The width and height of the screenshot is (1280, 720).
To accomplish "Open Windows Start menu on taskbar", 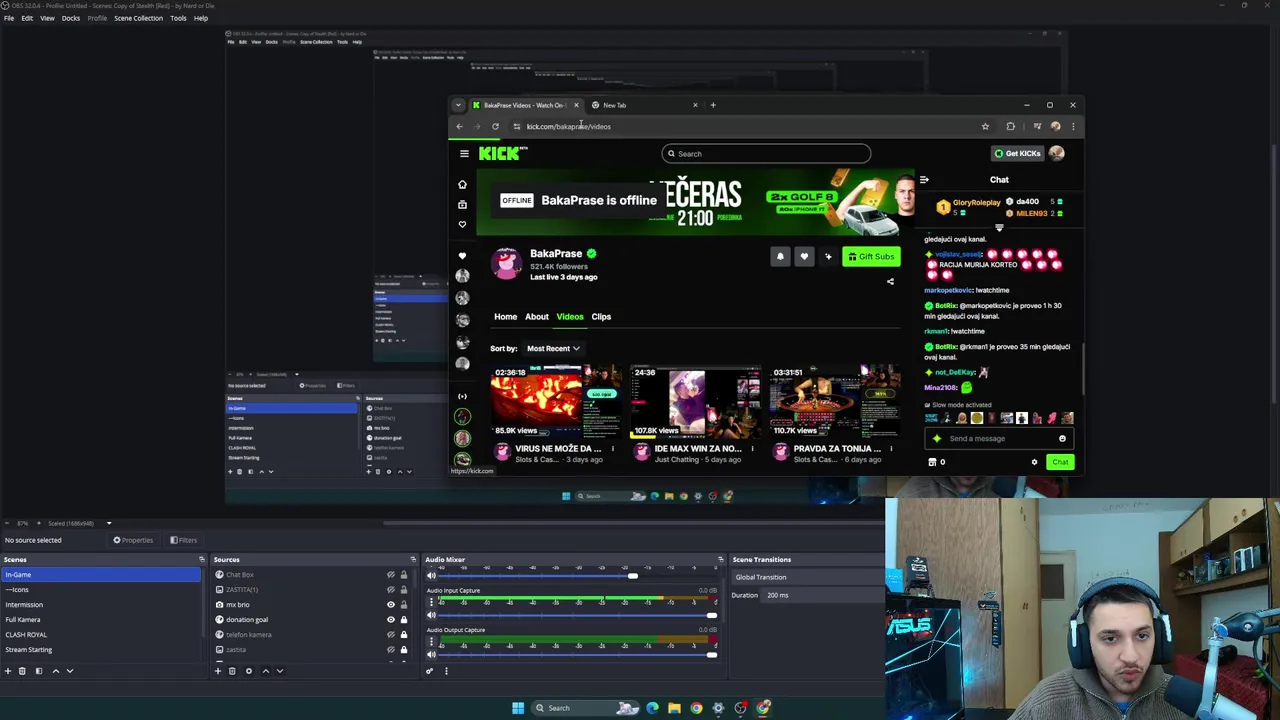I will [518, 708].
